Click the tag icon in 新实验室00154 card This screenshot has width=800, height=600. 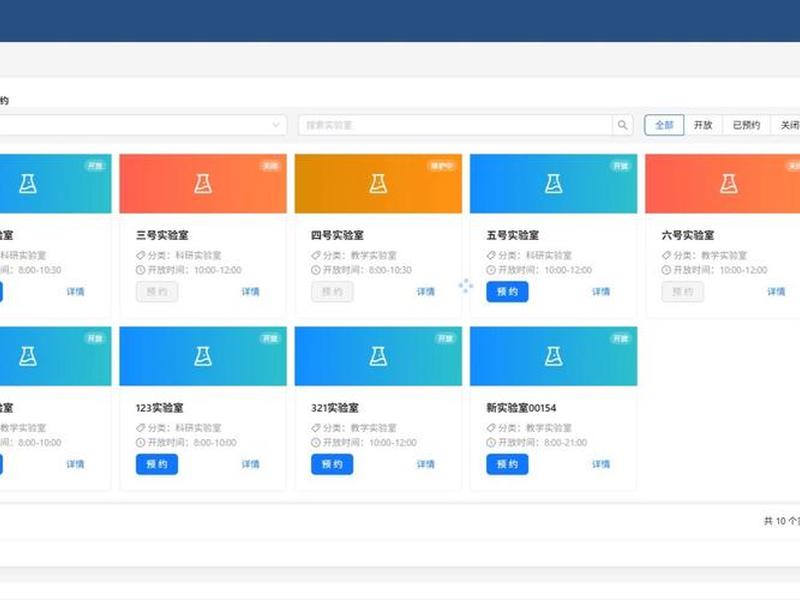(491, 428)
